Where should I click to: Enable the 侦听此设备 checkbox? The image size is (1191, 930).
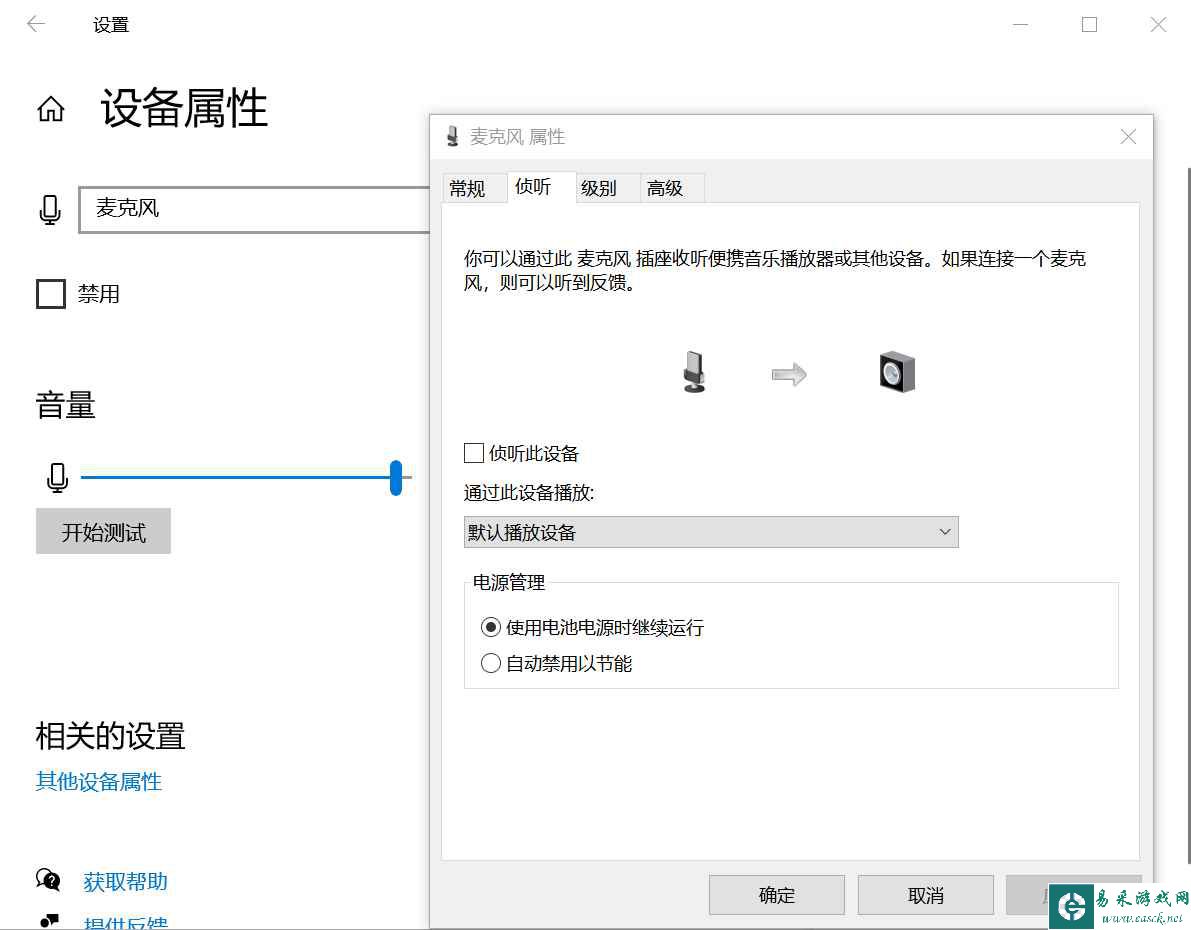pyautogui.click(x=474, y=453)
